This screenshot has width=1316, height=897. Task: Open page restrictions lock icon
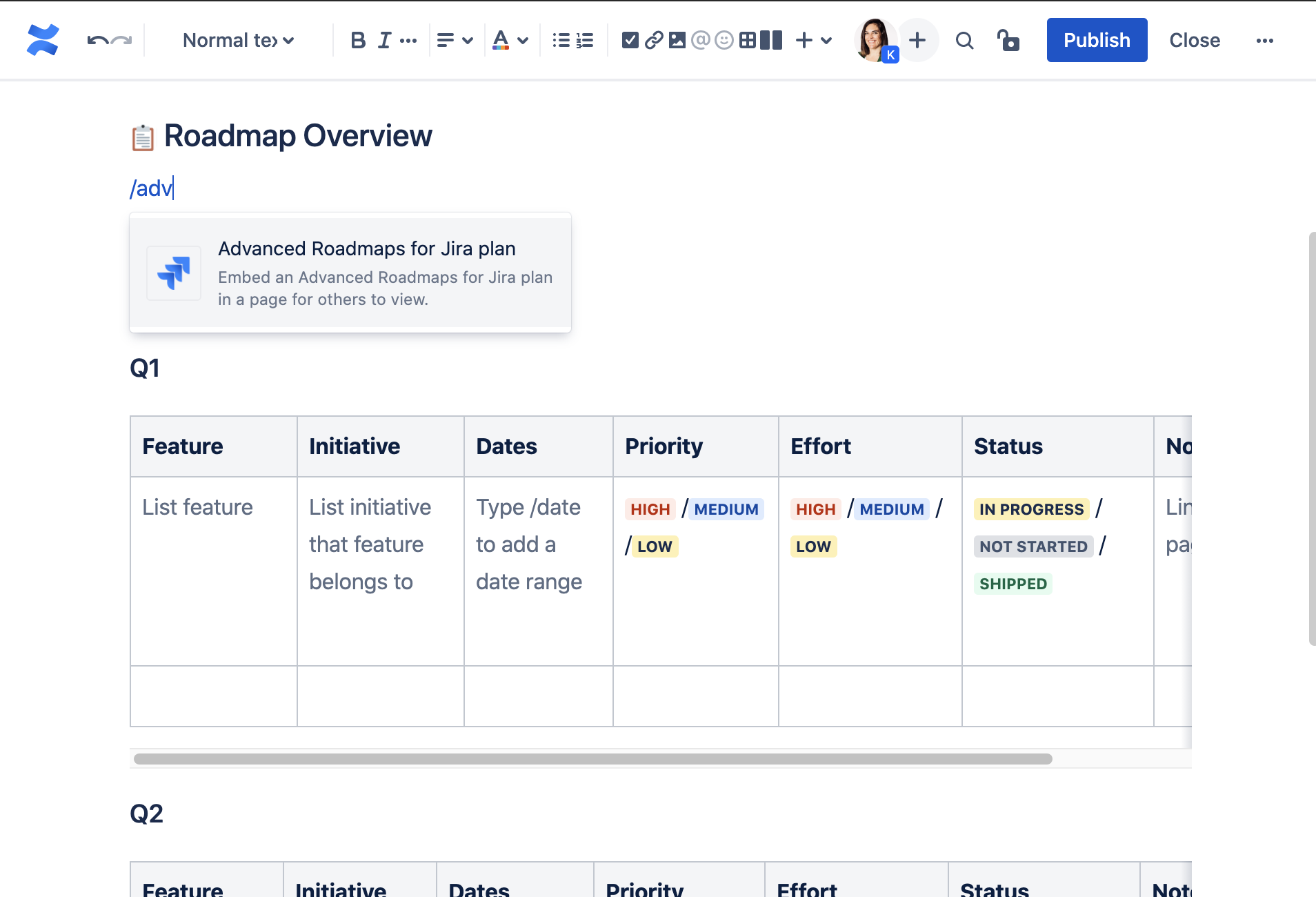coord(1008,40)
